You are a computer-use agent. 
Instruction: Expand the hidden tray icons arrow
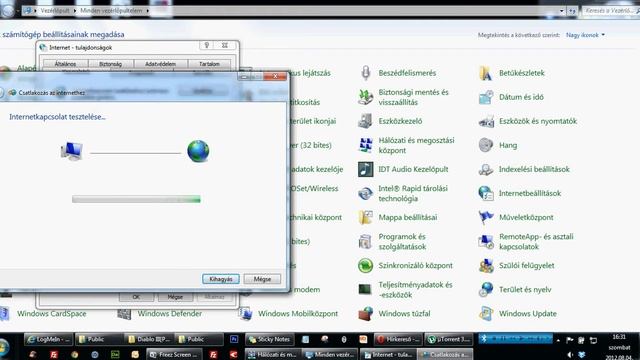click(x=558, y=340)
